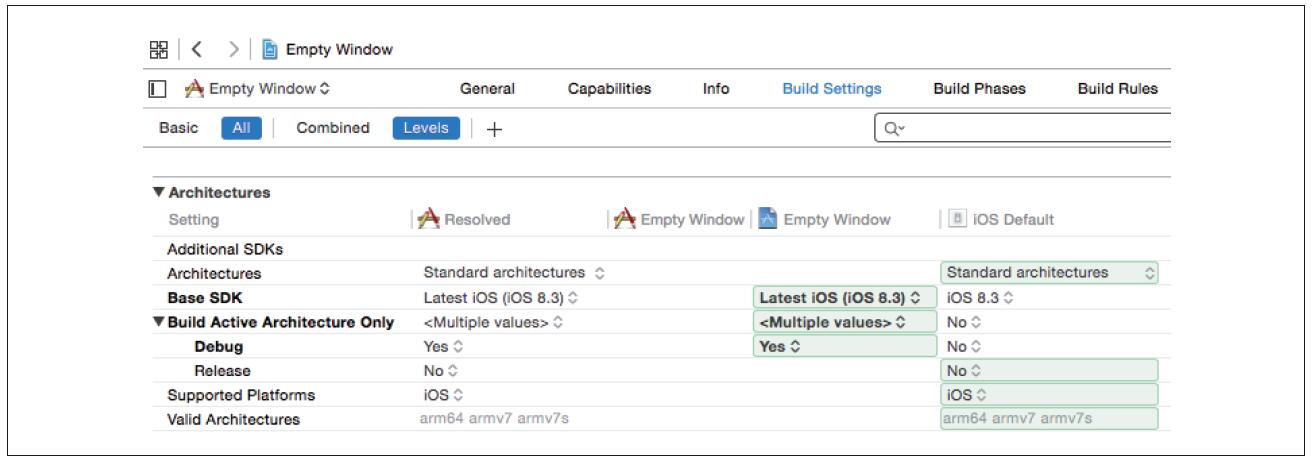Select the Release configuration row label
Viewport: 1314px width, 464px height.
click(x=223, y=371)
